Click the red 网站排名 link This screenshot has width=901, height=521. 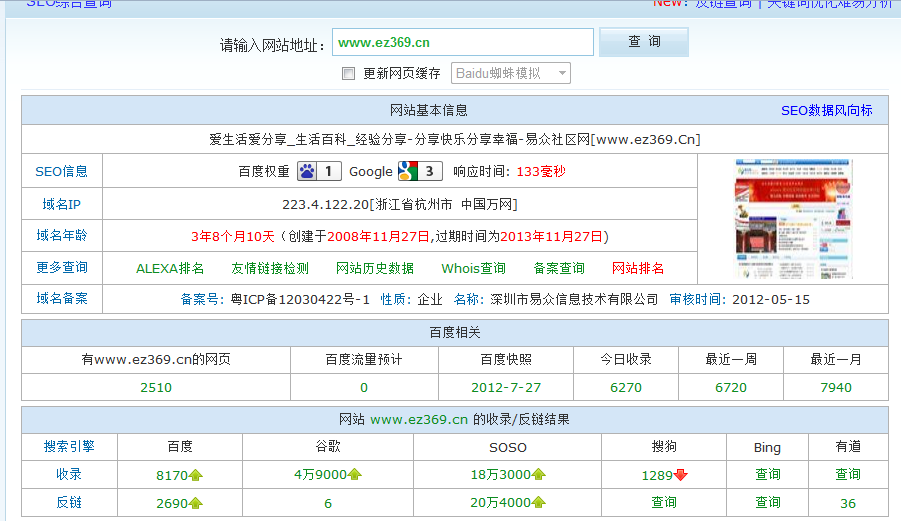point(637,268)
